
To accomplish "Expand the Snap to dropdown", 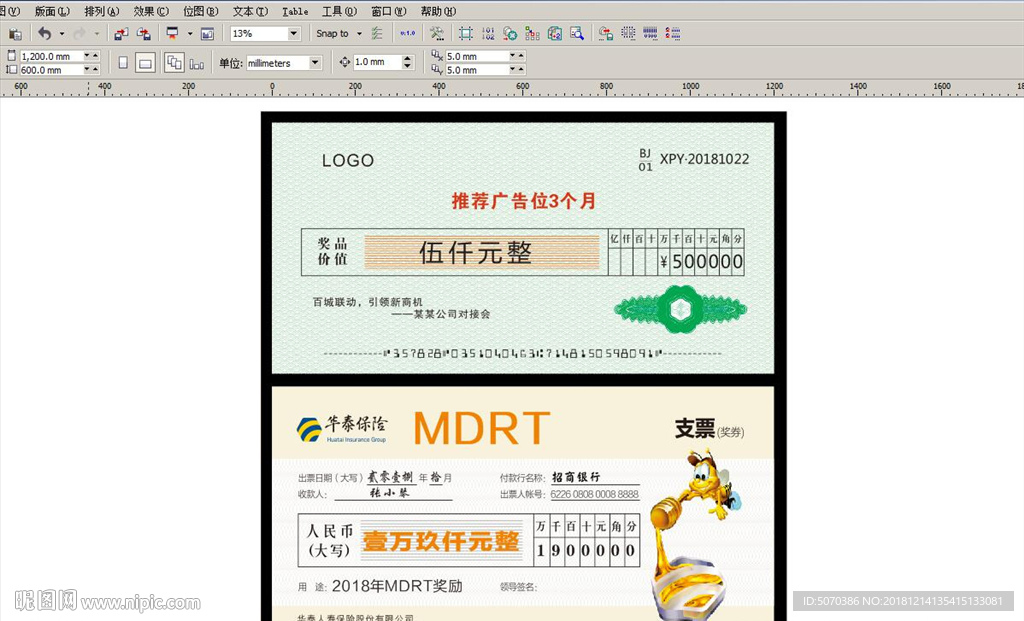I will coord(358,34).
